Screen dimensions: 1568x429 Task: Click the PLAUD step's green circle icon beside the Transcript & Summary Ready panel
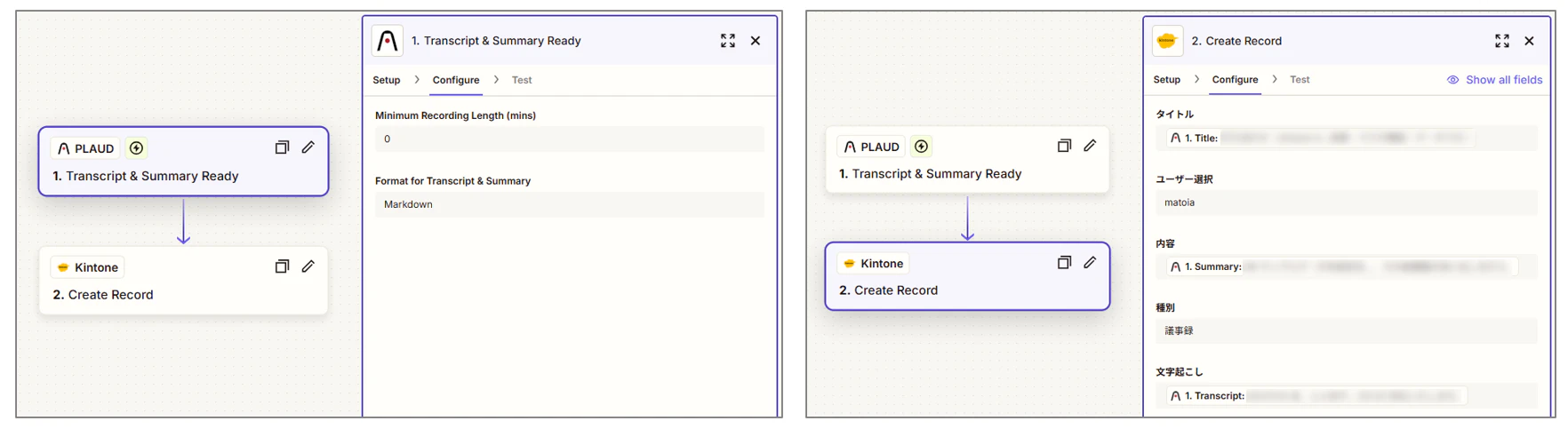pyautogui.click(x=137, y=148)
